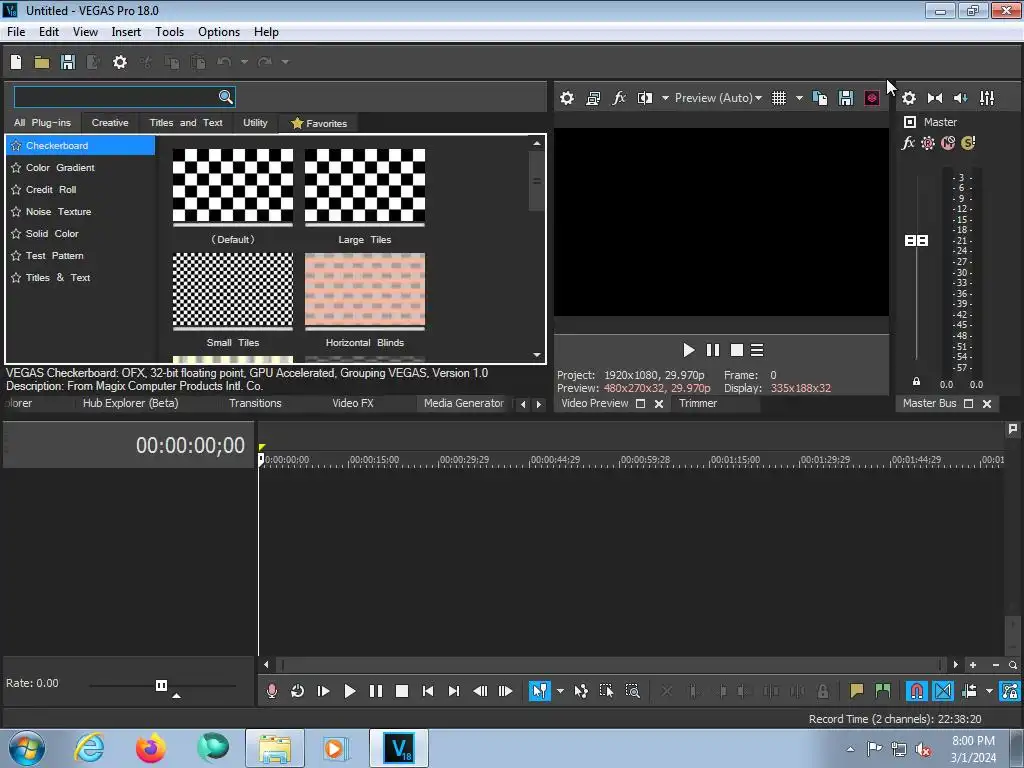Toggle the Master fader channel lock icon
The width and height of the screenshot is (1024, 768).
[x=916, y=381]
